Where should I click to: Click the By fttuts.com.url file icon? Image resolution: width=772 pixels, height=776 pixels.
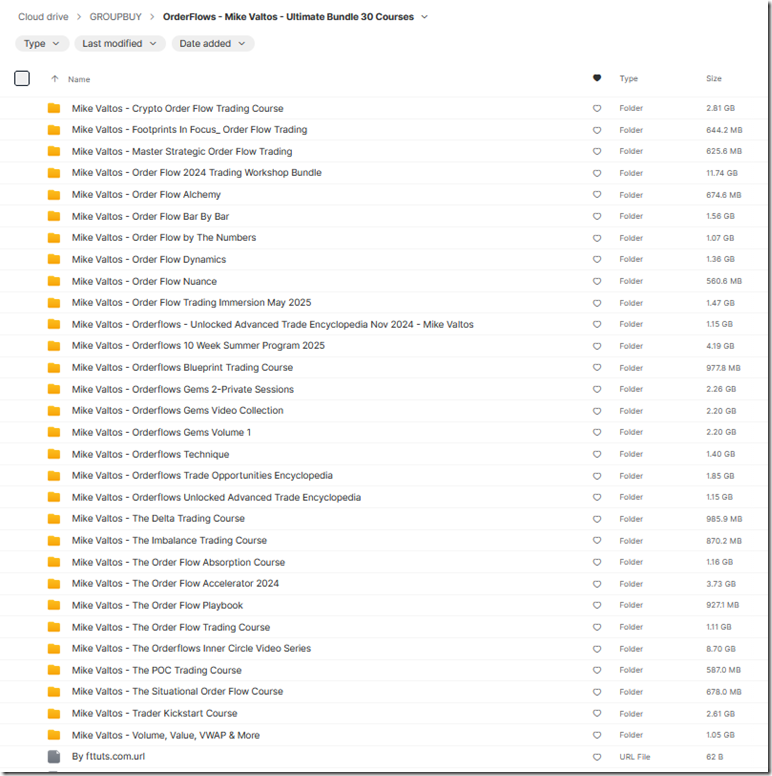click(54, 756)
